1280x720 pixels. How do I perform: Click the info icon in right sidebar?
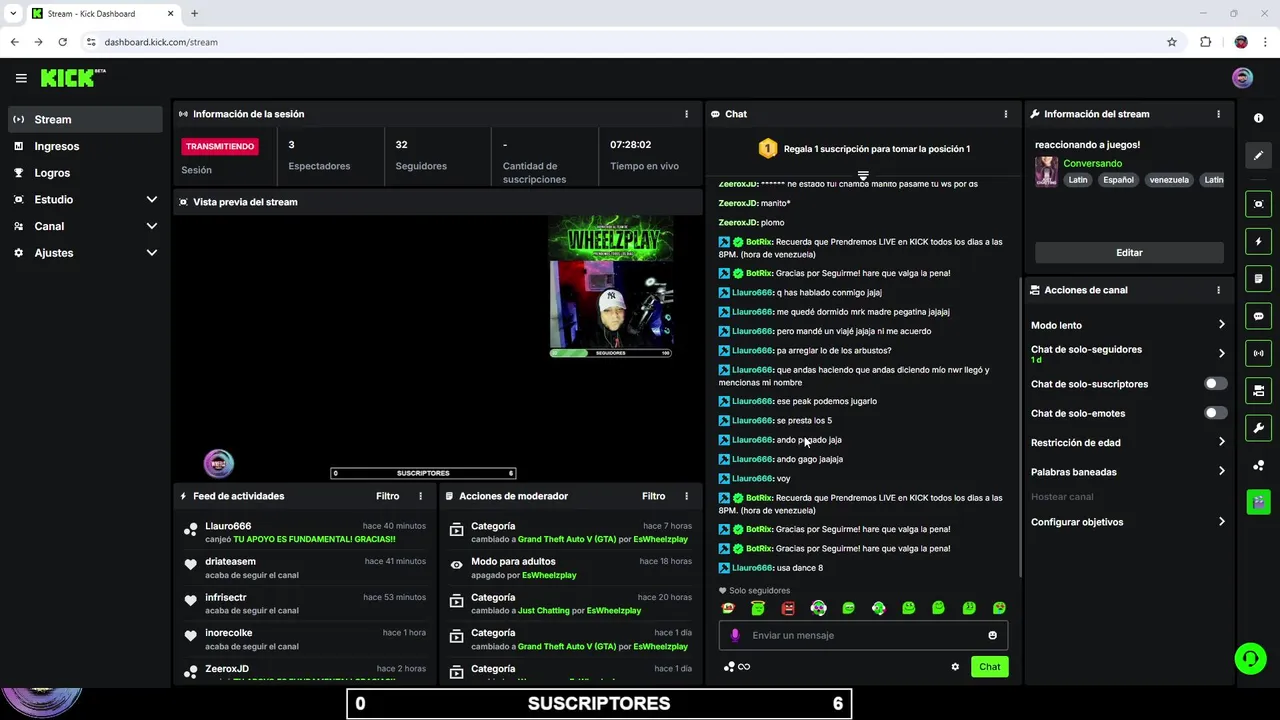point(1258,118)
